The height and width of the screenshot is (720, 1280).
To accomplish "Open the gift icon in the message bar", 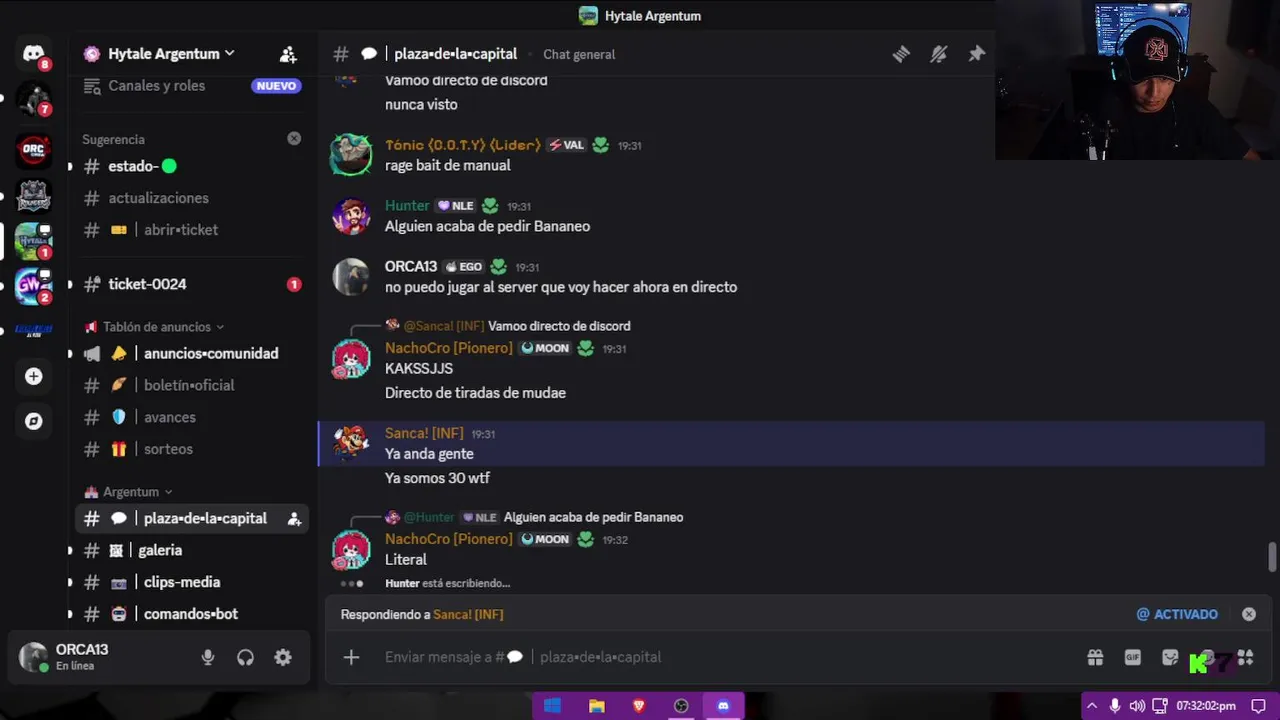I will click(1095, 657).
